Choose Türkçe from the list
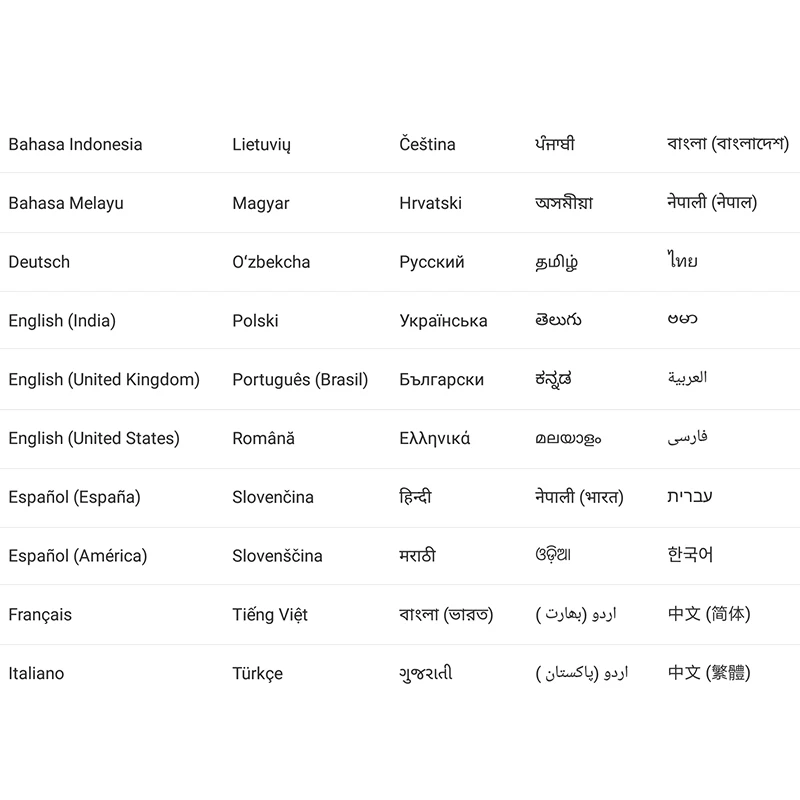Screen dimensions: 800x800 pyautogui.click(x=257, y=673)
